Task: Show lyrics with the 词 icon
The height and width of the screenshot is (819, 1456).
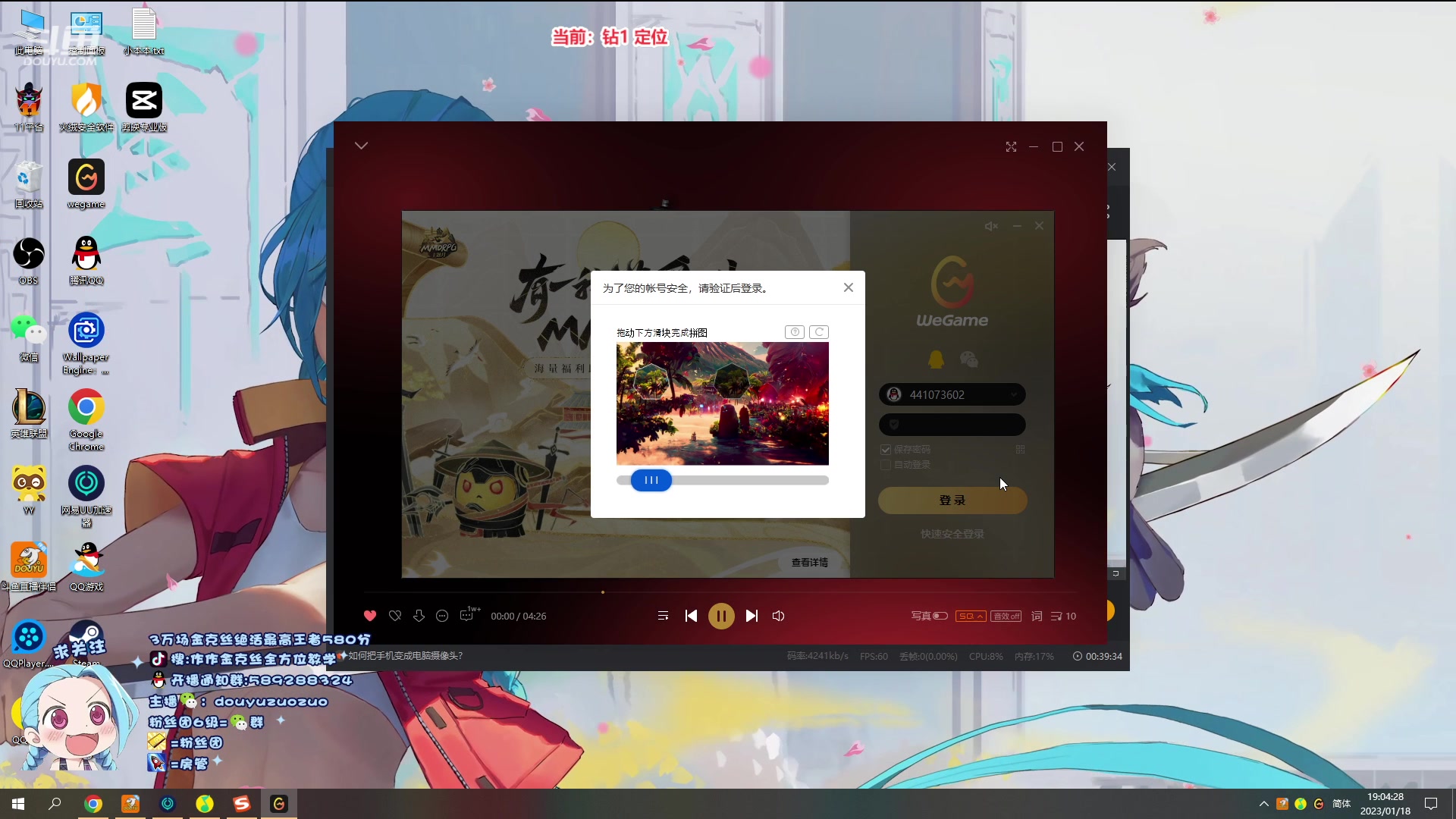Action: [1037, 616]
